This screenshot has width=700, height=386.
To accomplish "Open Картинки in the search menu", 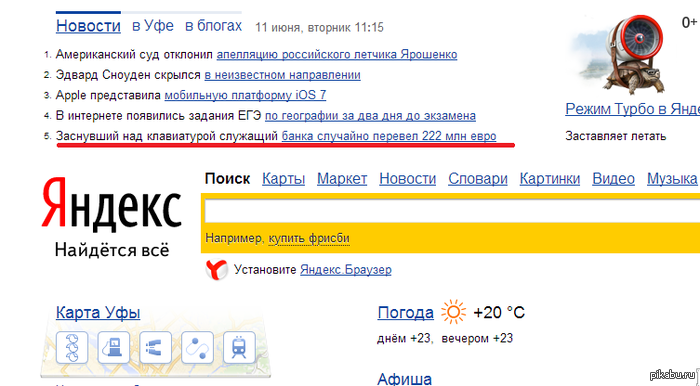I will [550, 179].
